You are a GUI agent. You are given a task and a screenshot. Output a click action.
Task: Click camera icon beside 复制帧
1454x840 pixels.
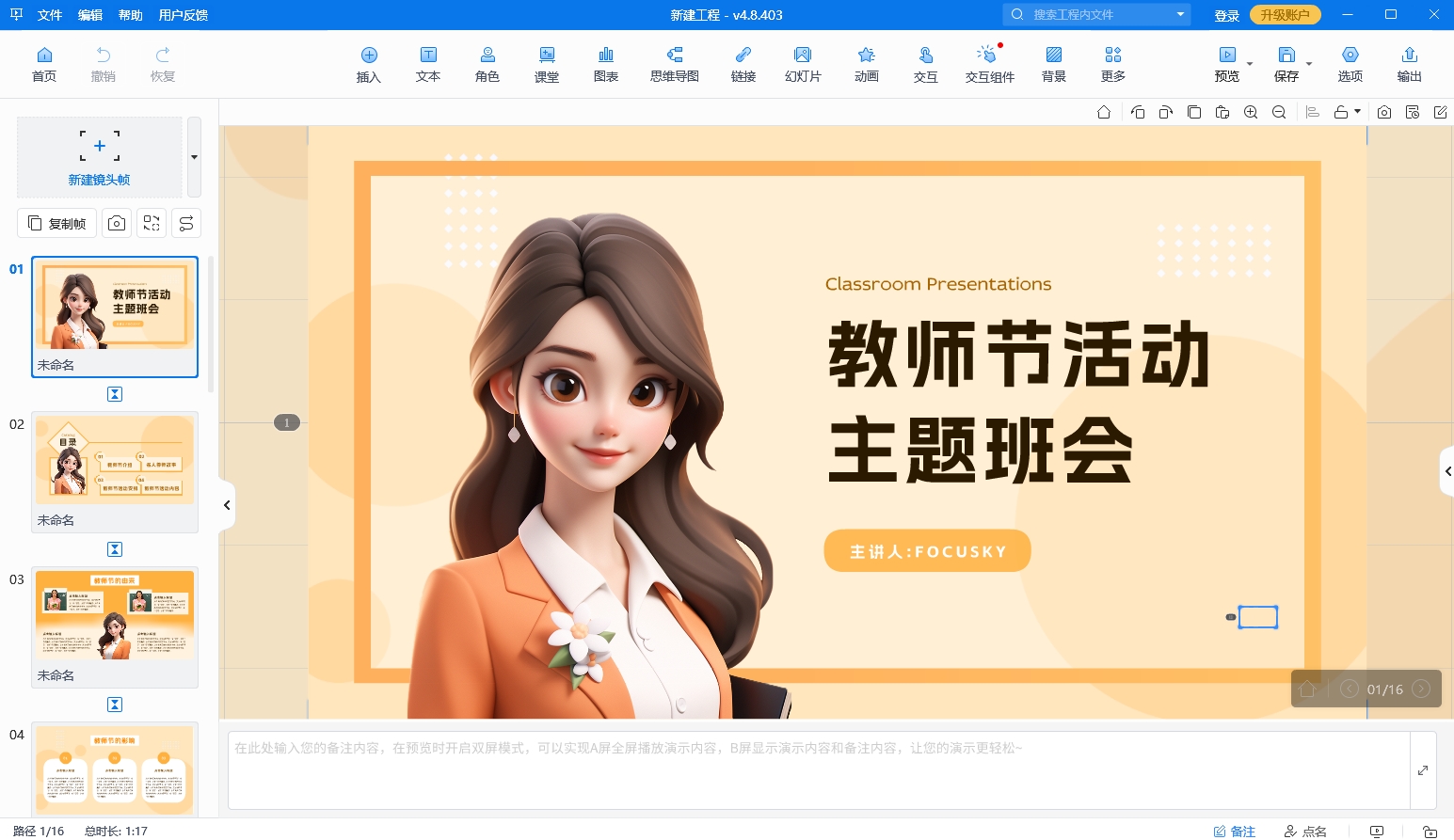pyautogui.click(x=117, y=223)
